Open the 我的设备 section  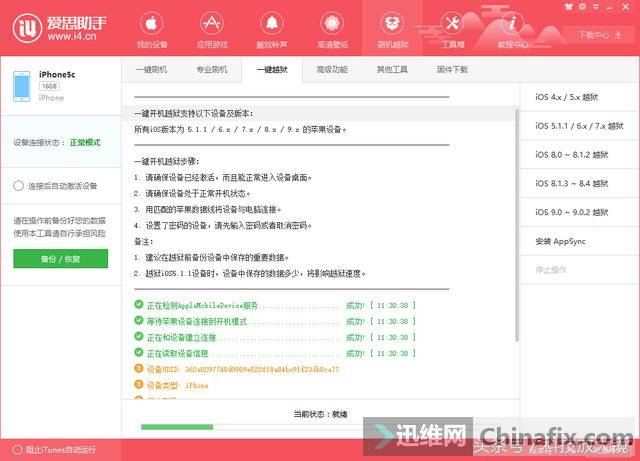[x=152, y=29]
